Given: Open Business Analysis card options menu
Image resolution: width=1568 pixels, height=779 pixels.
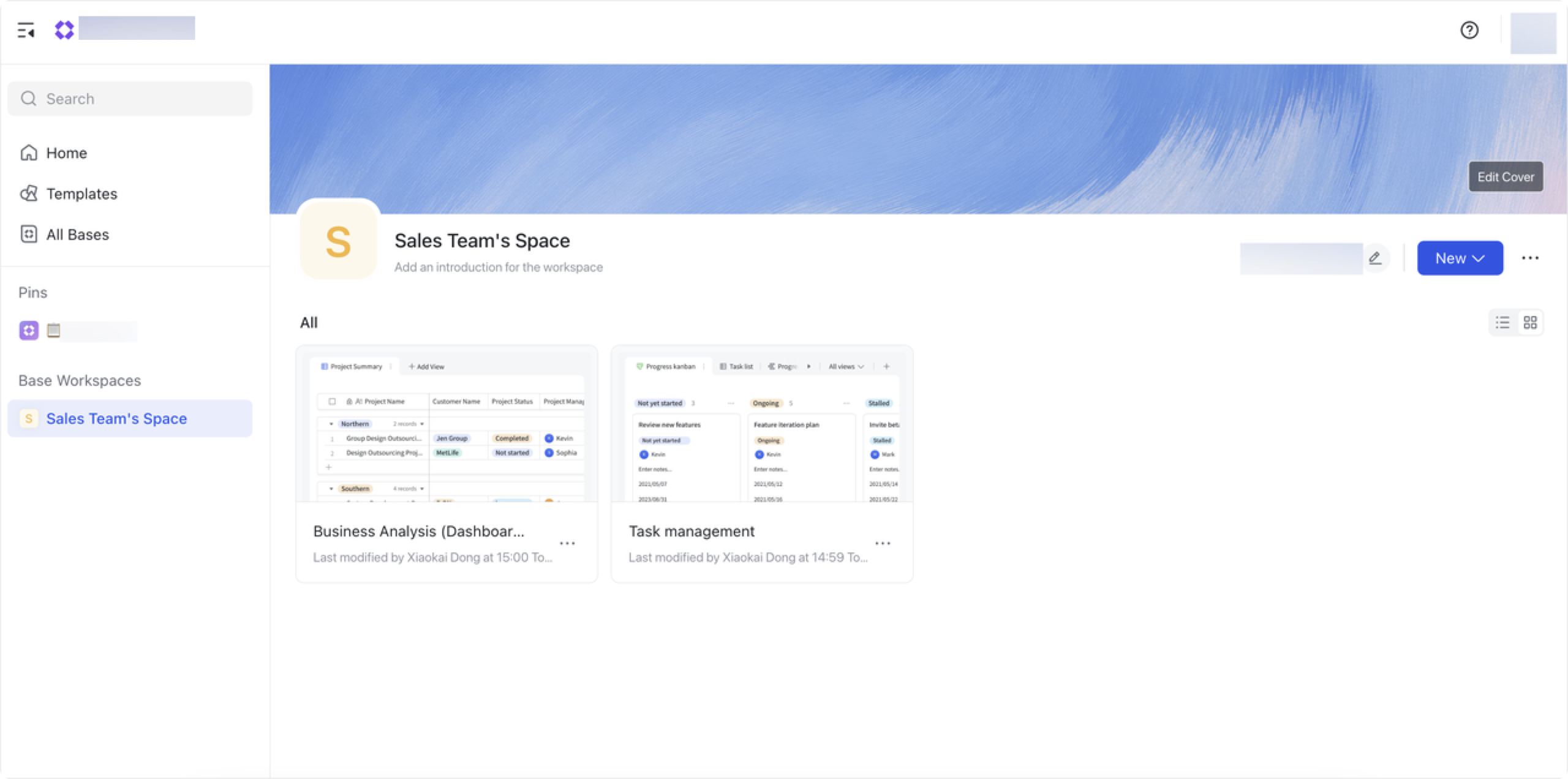Looking at the screenshot, I should pos(567,543).
